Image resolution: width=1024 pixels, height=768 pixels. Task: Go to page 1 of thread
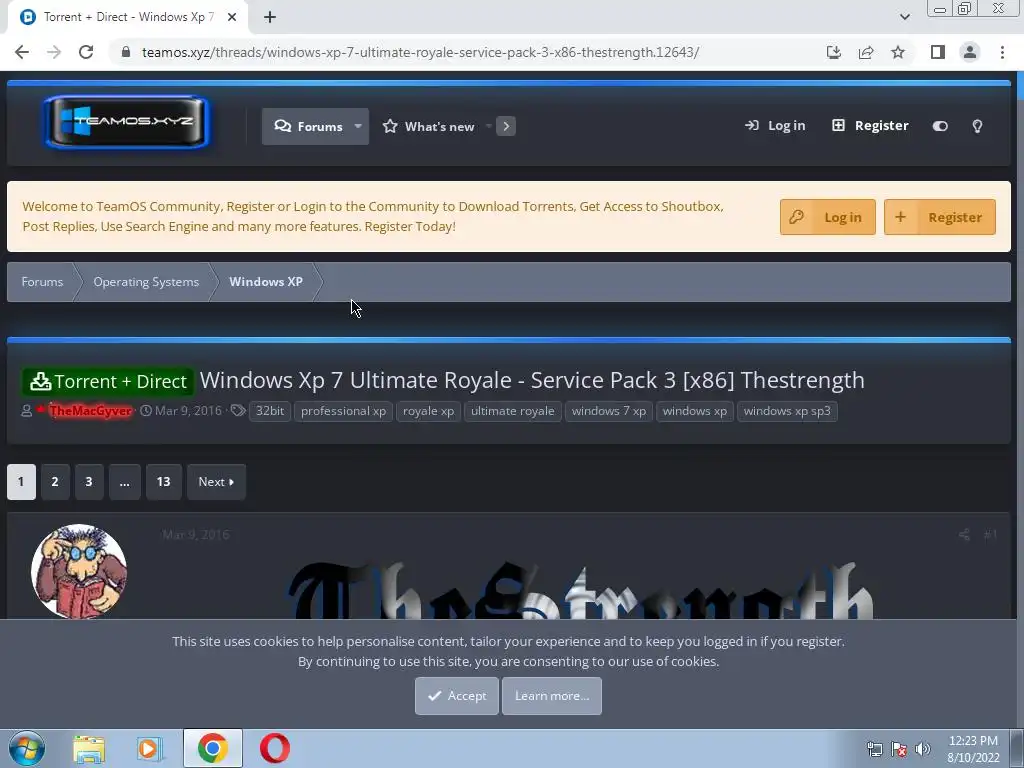pos(21,482)
